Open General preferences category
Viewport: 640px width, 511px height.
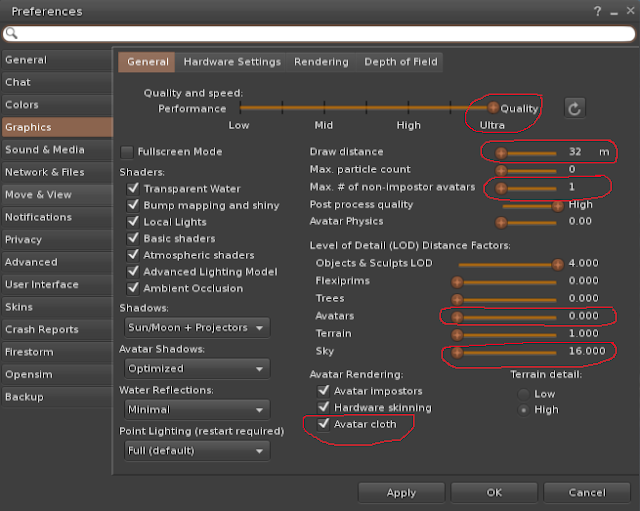pyautogui.click(x=57, y=60)
